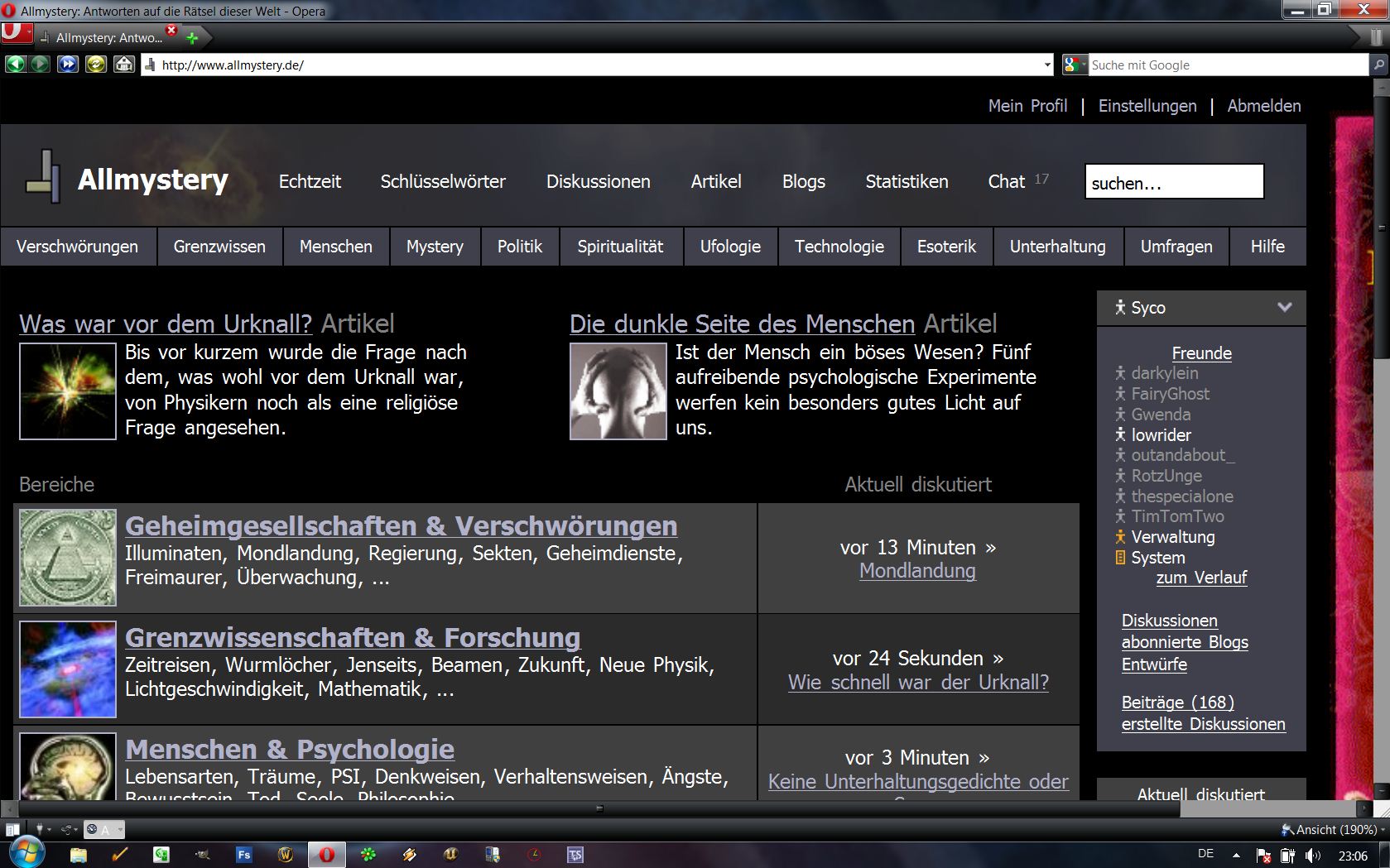Open the Diskussionen menu item in header
Viewport: 1390px width, 868px height.
click(x=598, y=181)
